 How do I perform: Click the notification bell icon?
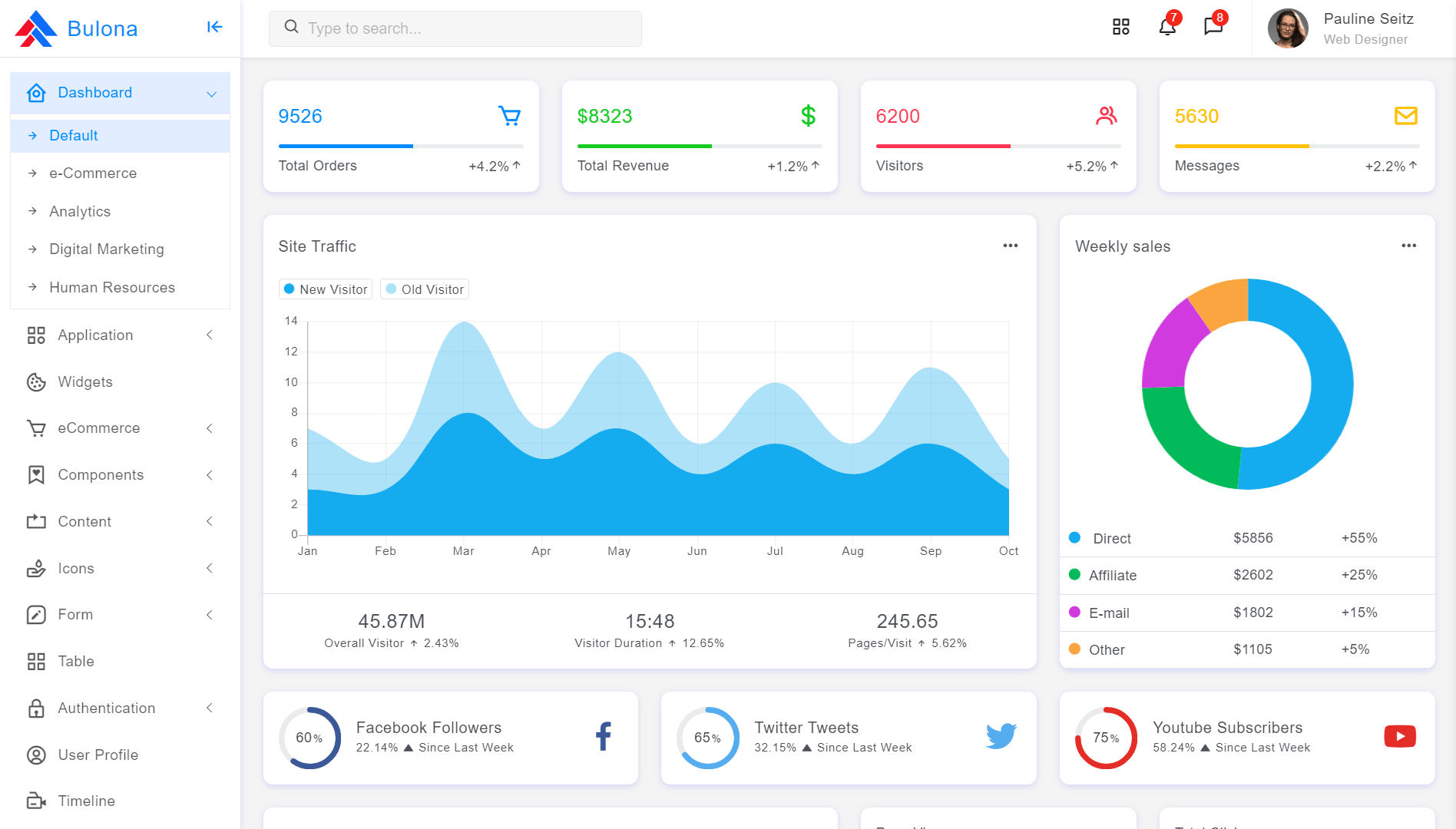click(x=1166, y=28)
